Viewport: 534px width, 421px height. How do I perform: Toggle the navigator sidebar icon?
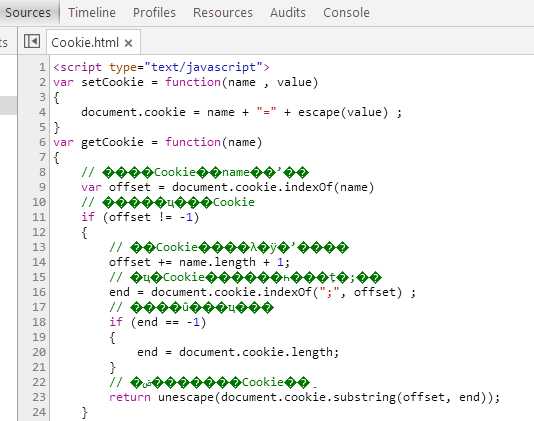pyautogui.click(x=32, y=42)
